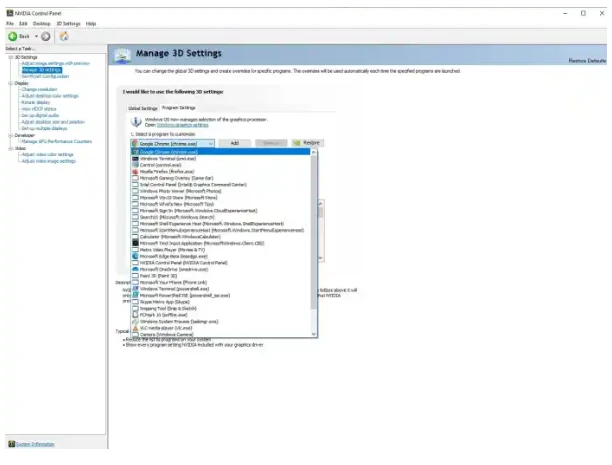Select Adjust video color settings
Viewport: 612px width, 465px height.
point(48,154)
